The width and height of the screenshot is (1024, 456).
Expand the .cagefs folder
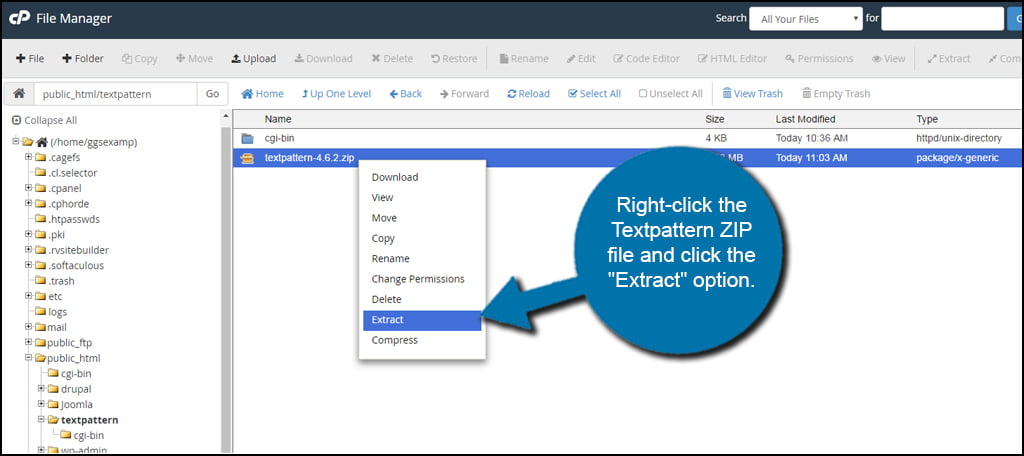[x=28, y=157]
